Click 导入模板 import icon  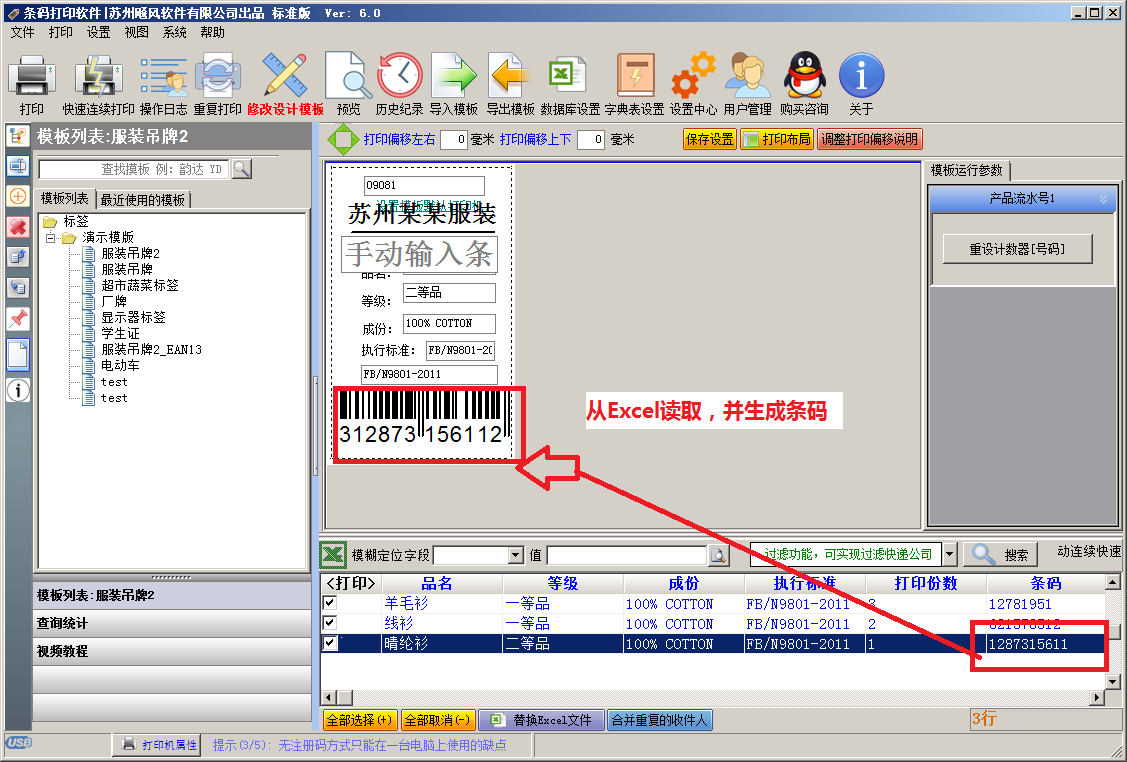(x=454, y=75)
